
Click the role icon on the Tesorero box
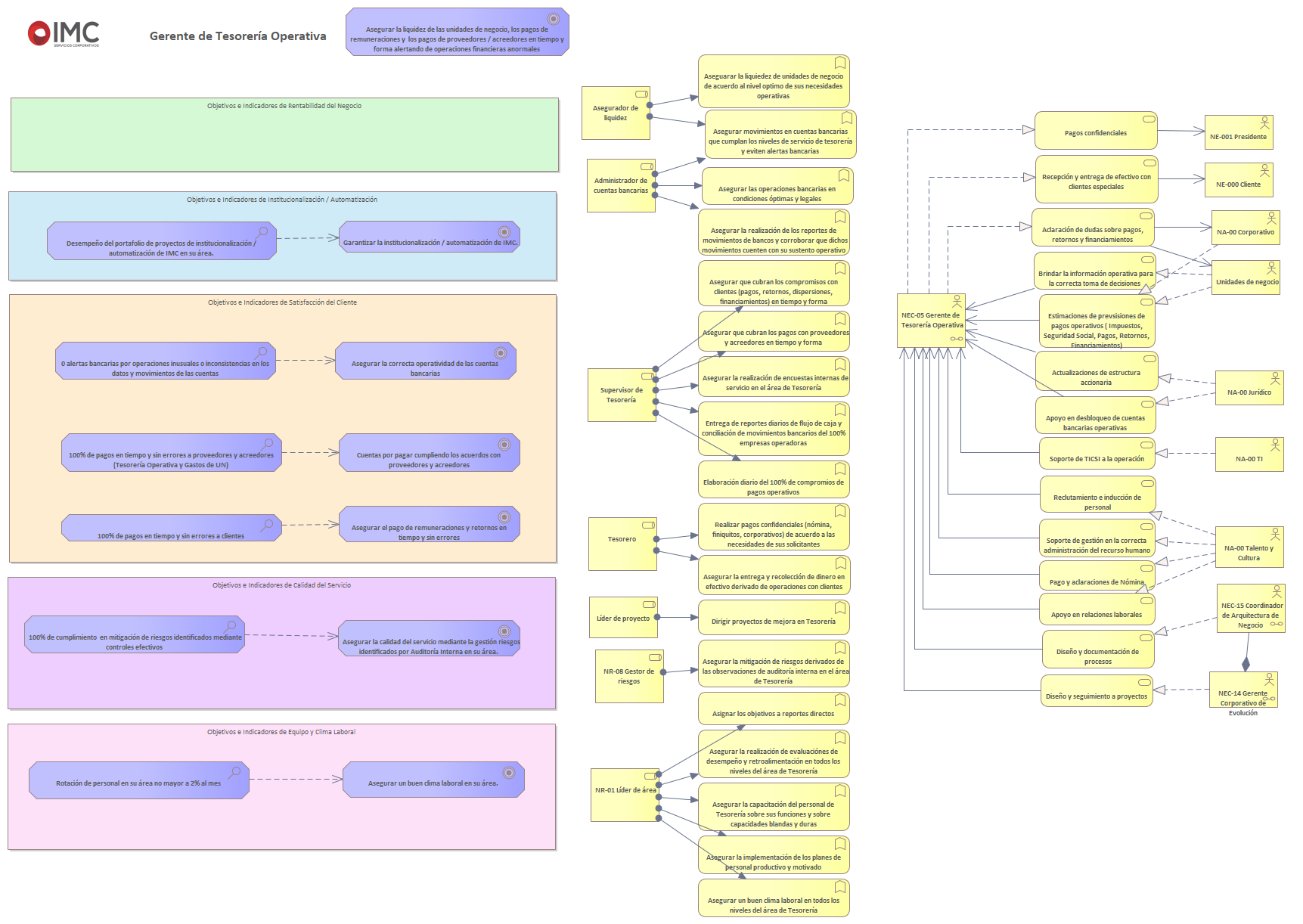pyautogui.click(x=648, y=525)
